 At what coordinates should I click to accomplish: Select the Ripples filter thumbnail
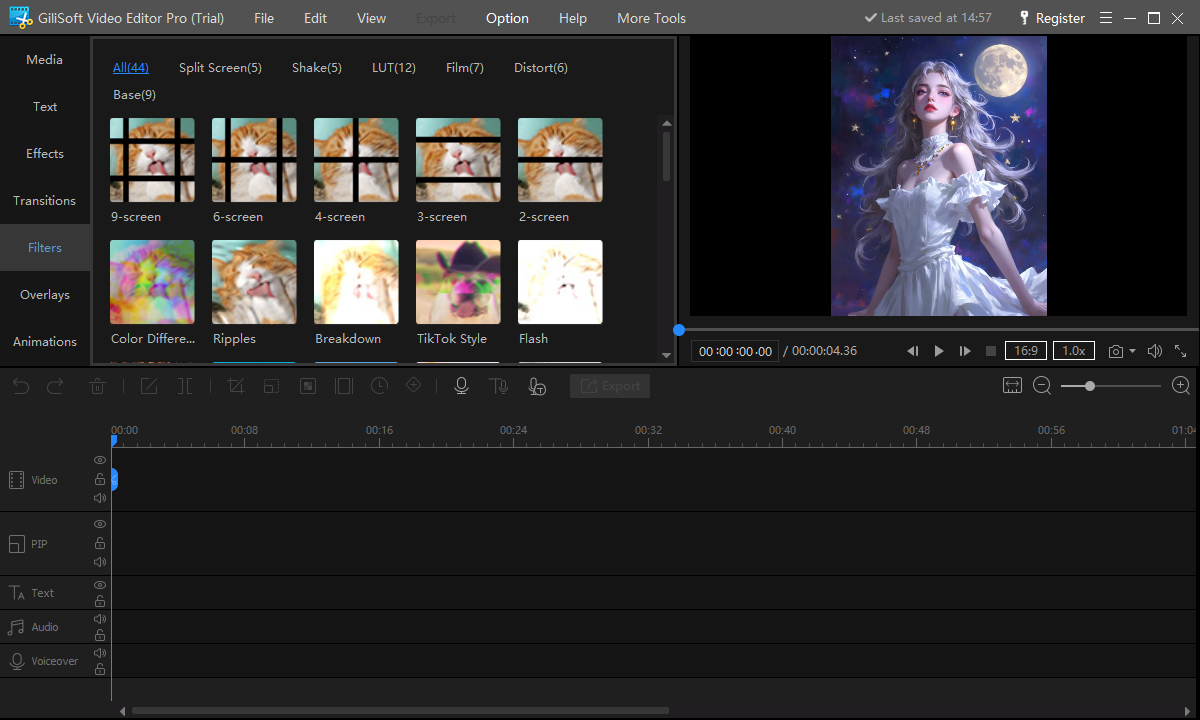click(x=254, y=282)
